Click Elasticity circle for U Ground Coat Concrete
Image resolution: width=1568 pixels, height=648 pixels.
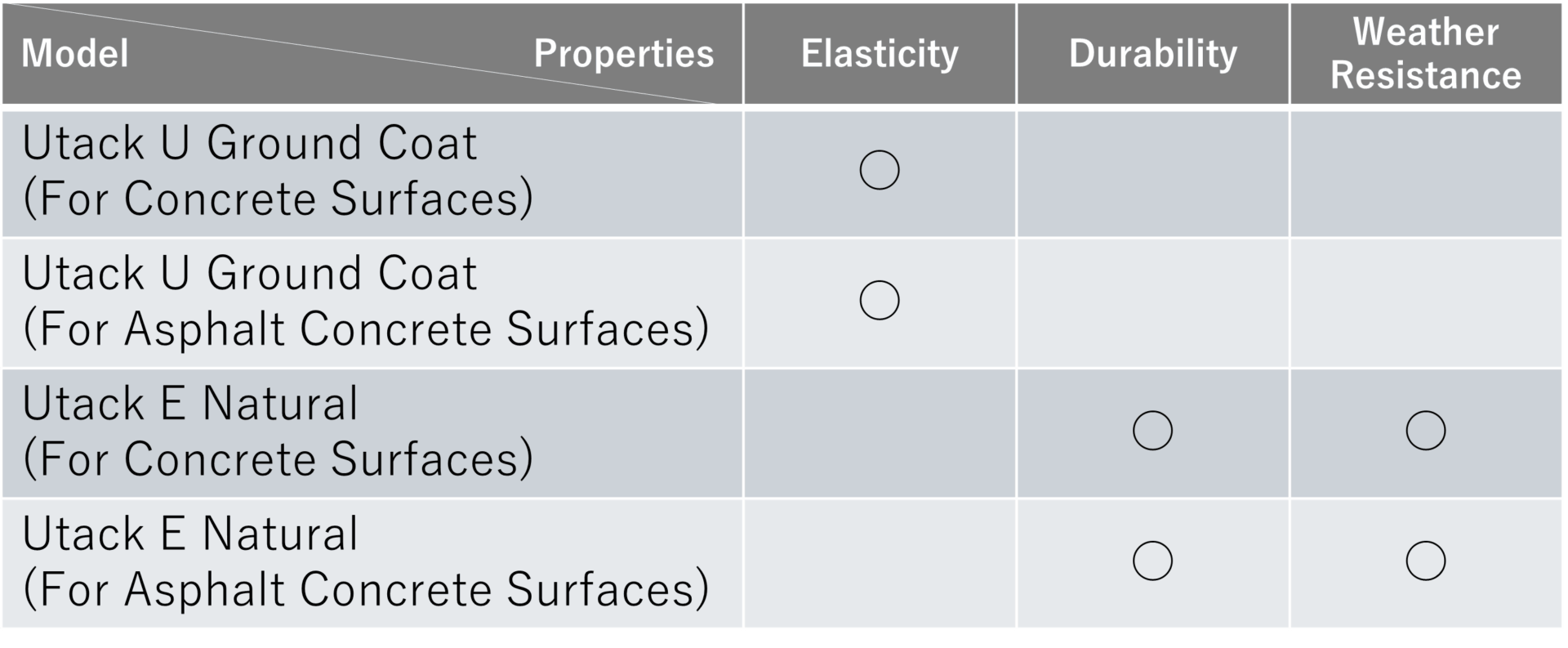tap(880, 171)
